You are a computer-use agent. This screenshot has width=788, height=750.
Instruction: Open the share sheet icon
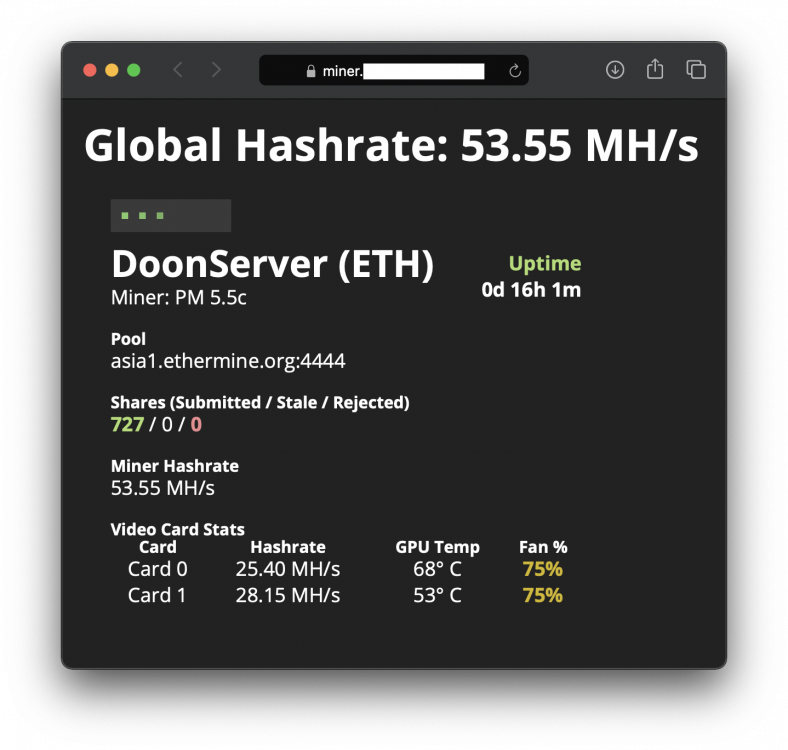point(655,69)
